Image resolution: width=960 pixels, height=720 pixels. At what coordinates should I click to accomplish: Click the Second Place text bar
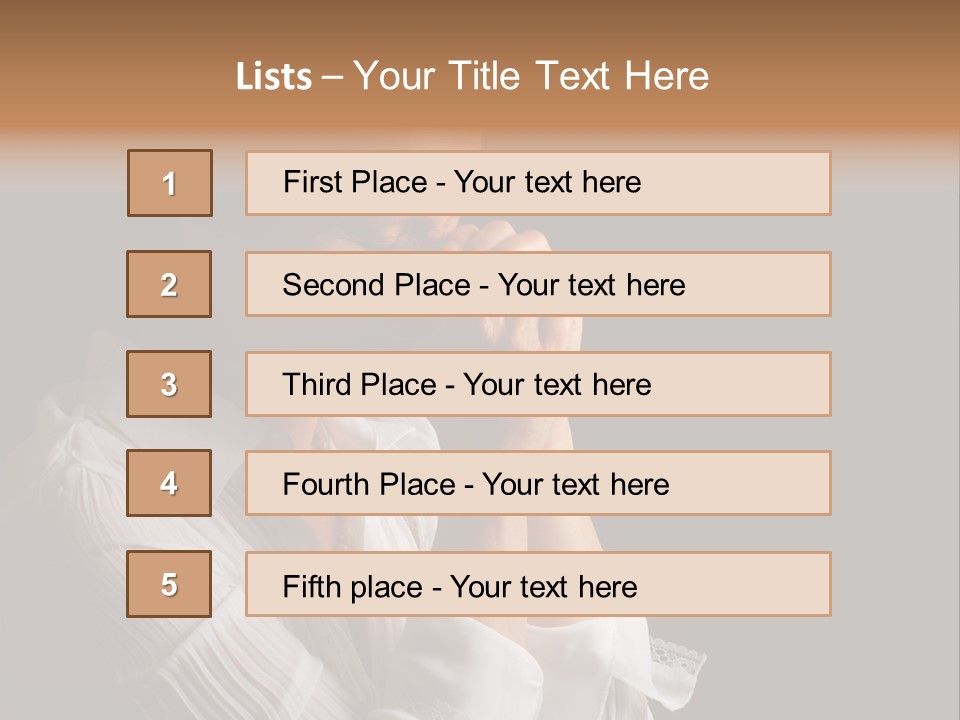click(538, 284)
